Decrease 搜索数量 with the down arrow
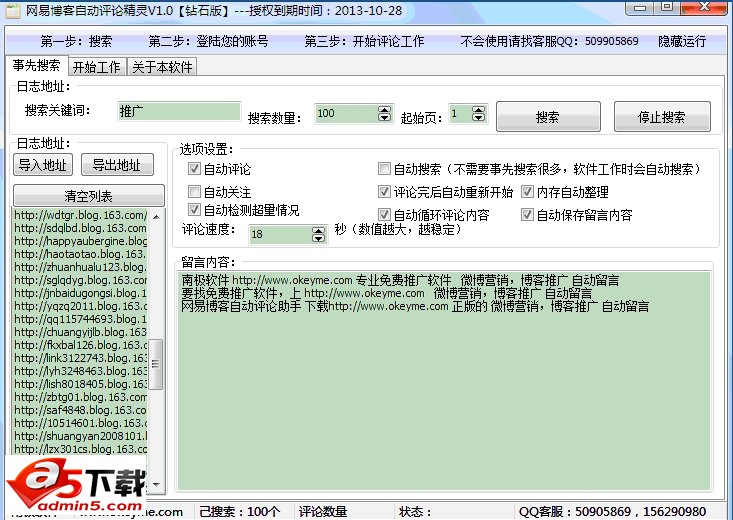Image resolution: width=733 pixels, height=520 pixels. [384, 117]
